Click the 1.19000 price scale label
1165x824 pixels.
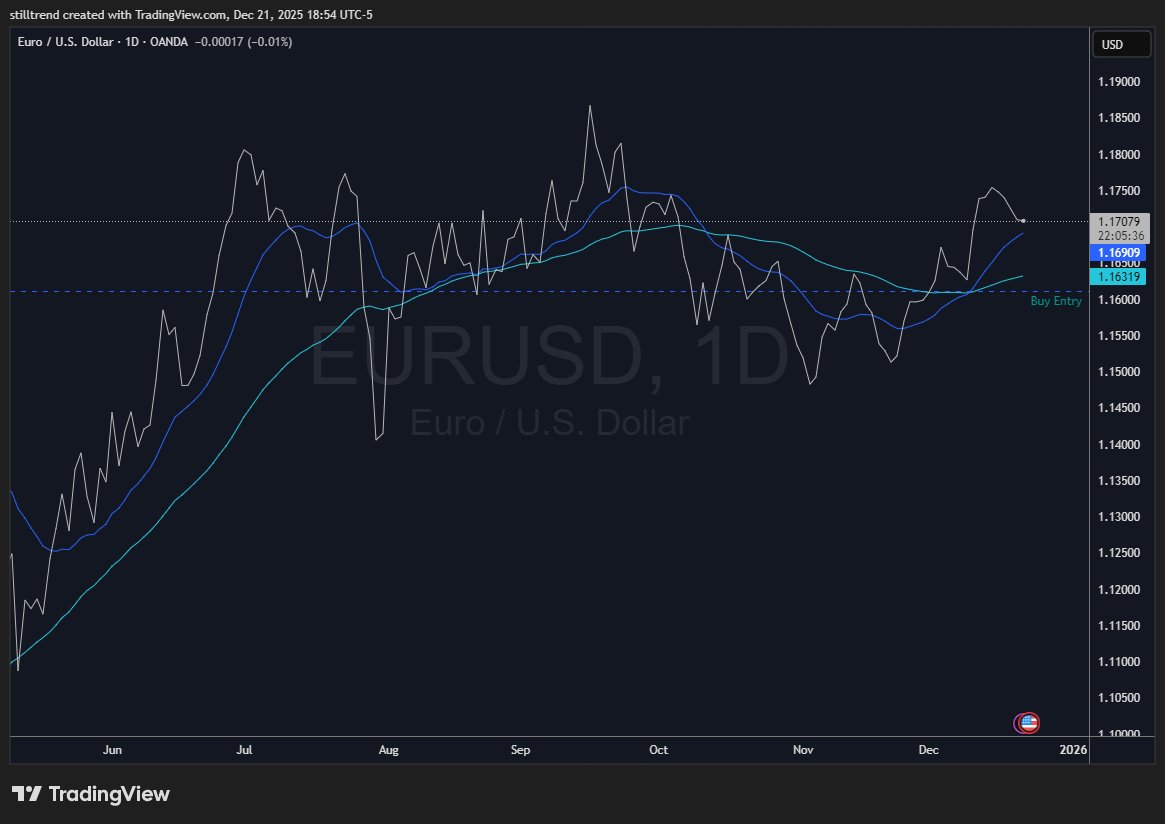[x=1119, y=82]
